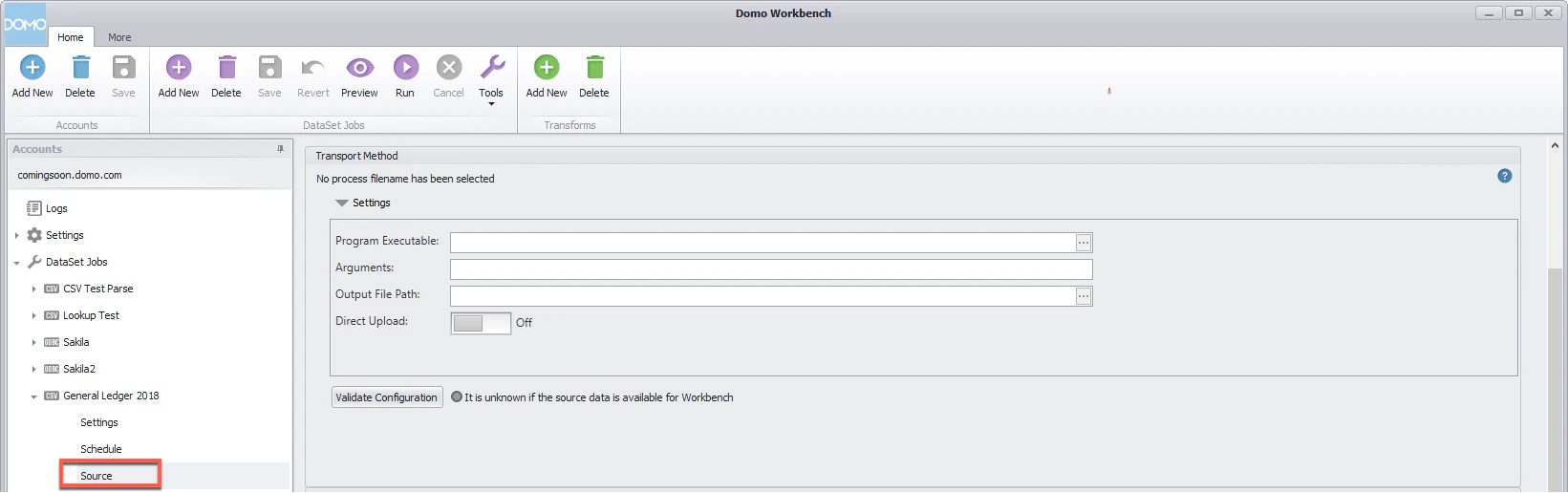Screen dimensions: 1568x493
Task: Click Delete in the Accounts group
Action: 80,76
